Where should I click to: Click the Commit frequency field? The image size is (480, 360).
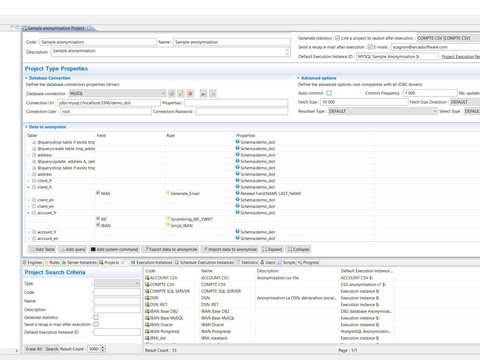click(x=430, y=93)
